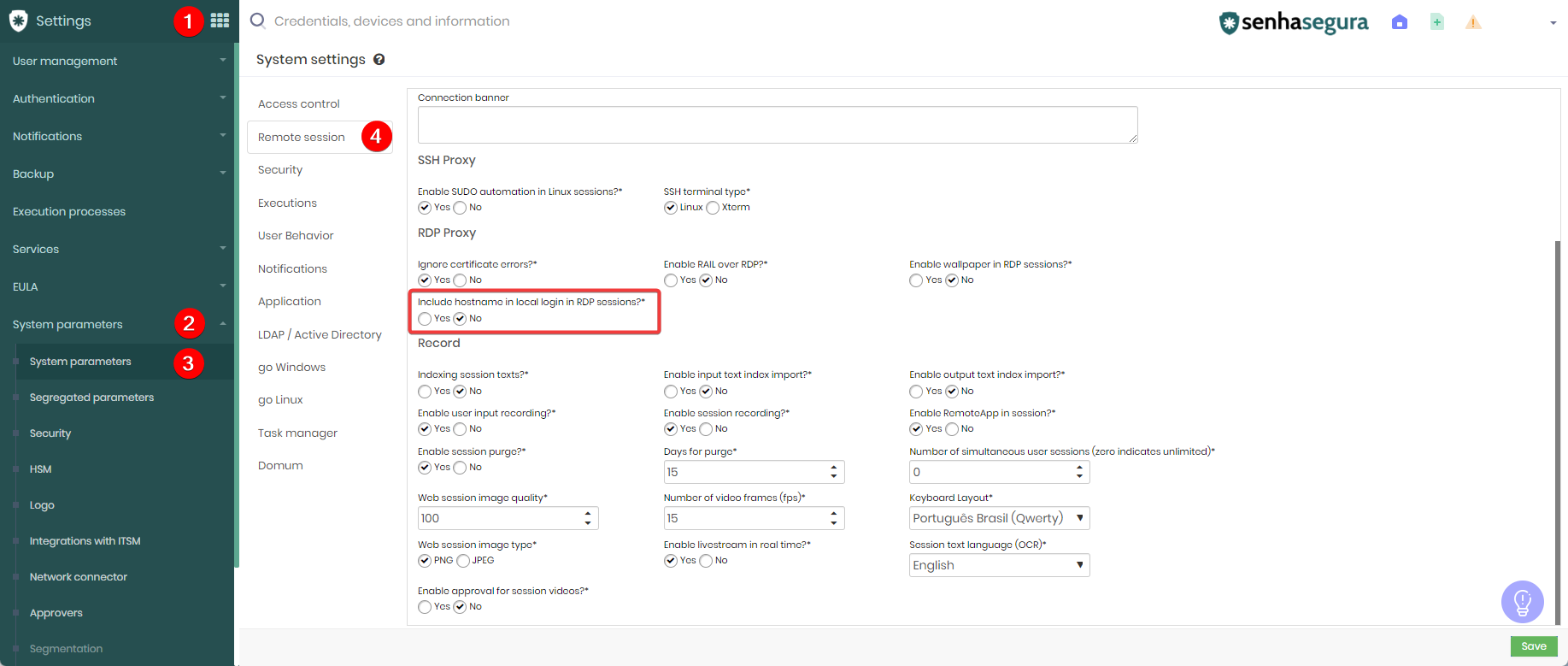Screen dimensions: 1568x666
Task: Switch to LDAP / Active Directory tab
Action: click(320, 334)
